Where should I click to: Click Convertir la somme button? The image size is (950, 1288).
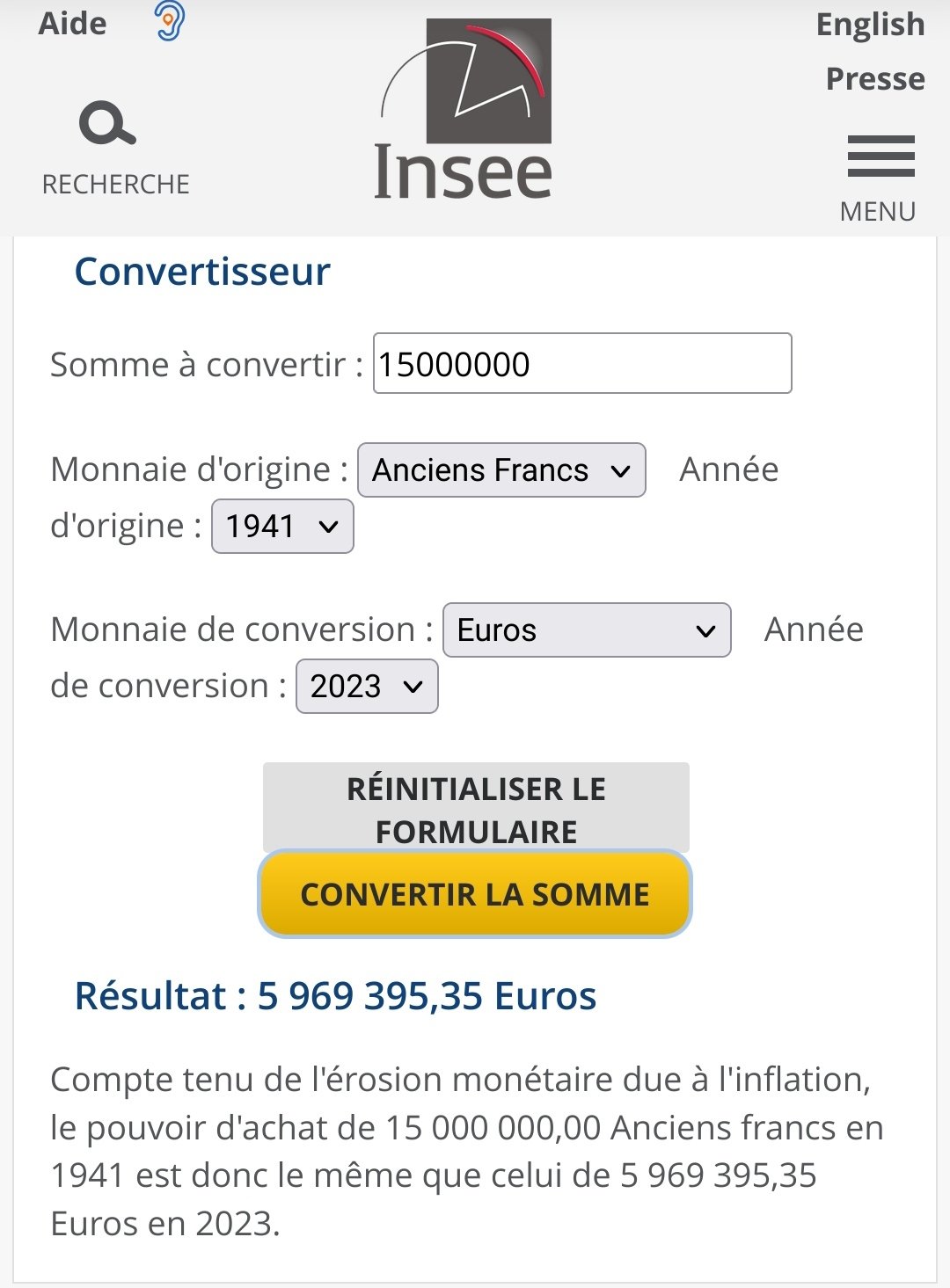(475, 894)
